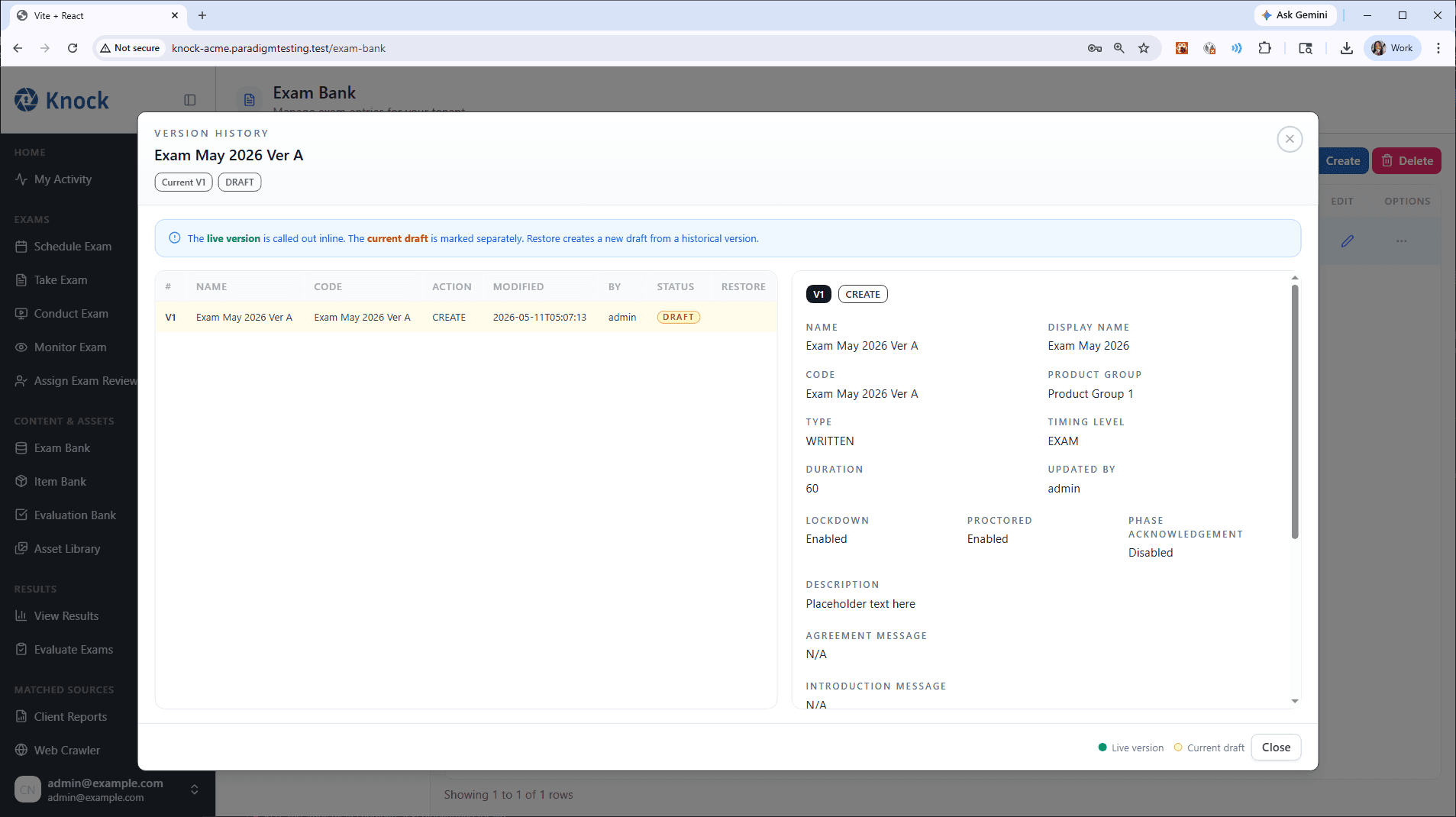This screenshot has width=1456, height=817.
Task: Click the V1 pill in details panel
Action: coord(818,294)
